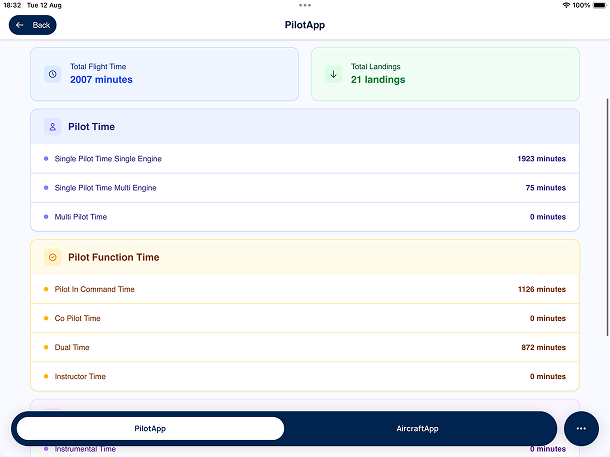
Task: Click the 75 minutes value
Action: [x=545, y=188]
